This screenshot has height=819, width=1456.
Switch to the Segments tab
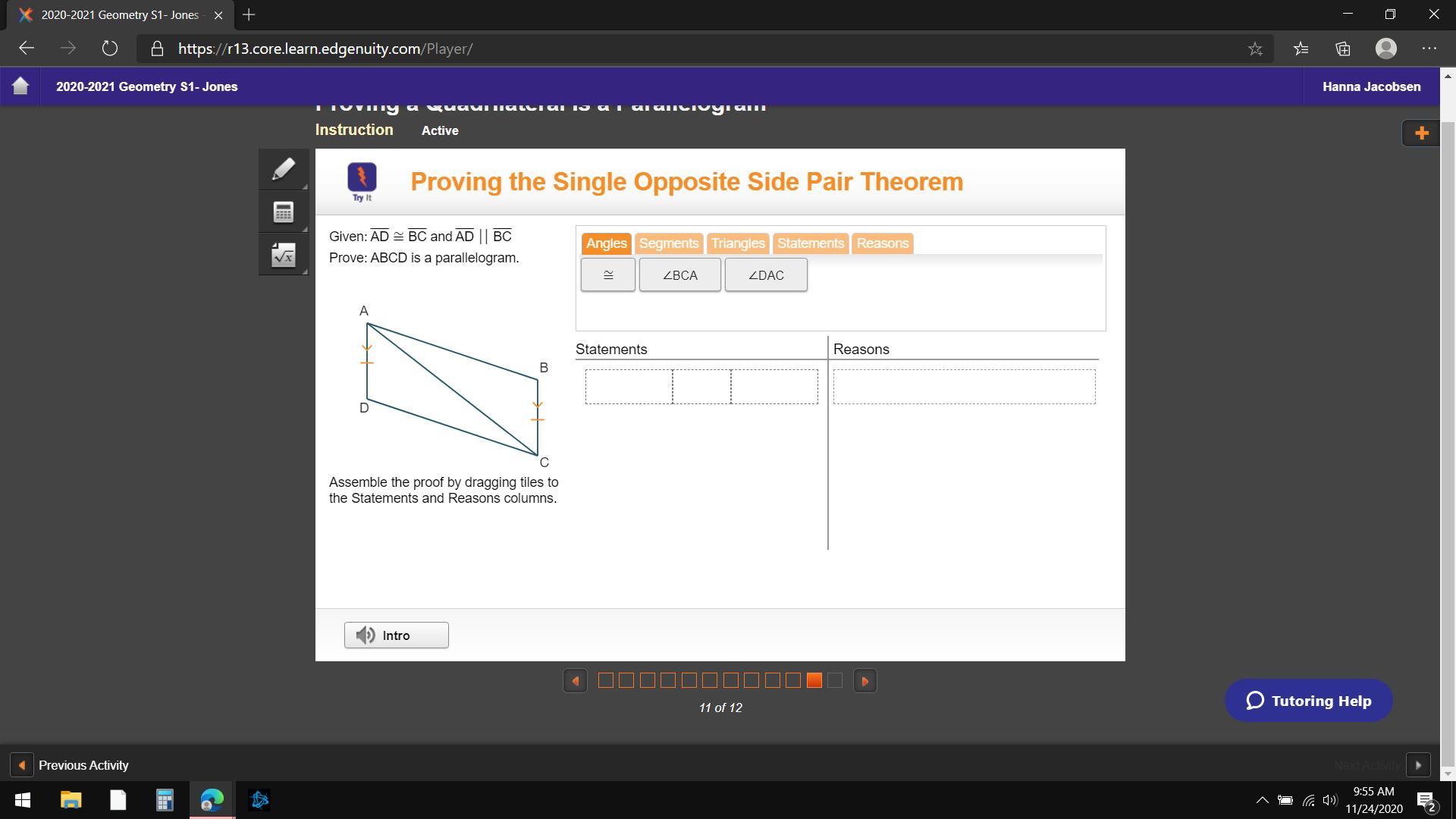tap(668, 243)
